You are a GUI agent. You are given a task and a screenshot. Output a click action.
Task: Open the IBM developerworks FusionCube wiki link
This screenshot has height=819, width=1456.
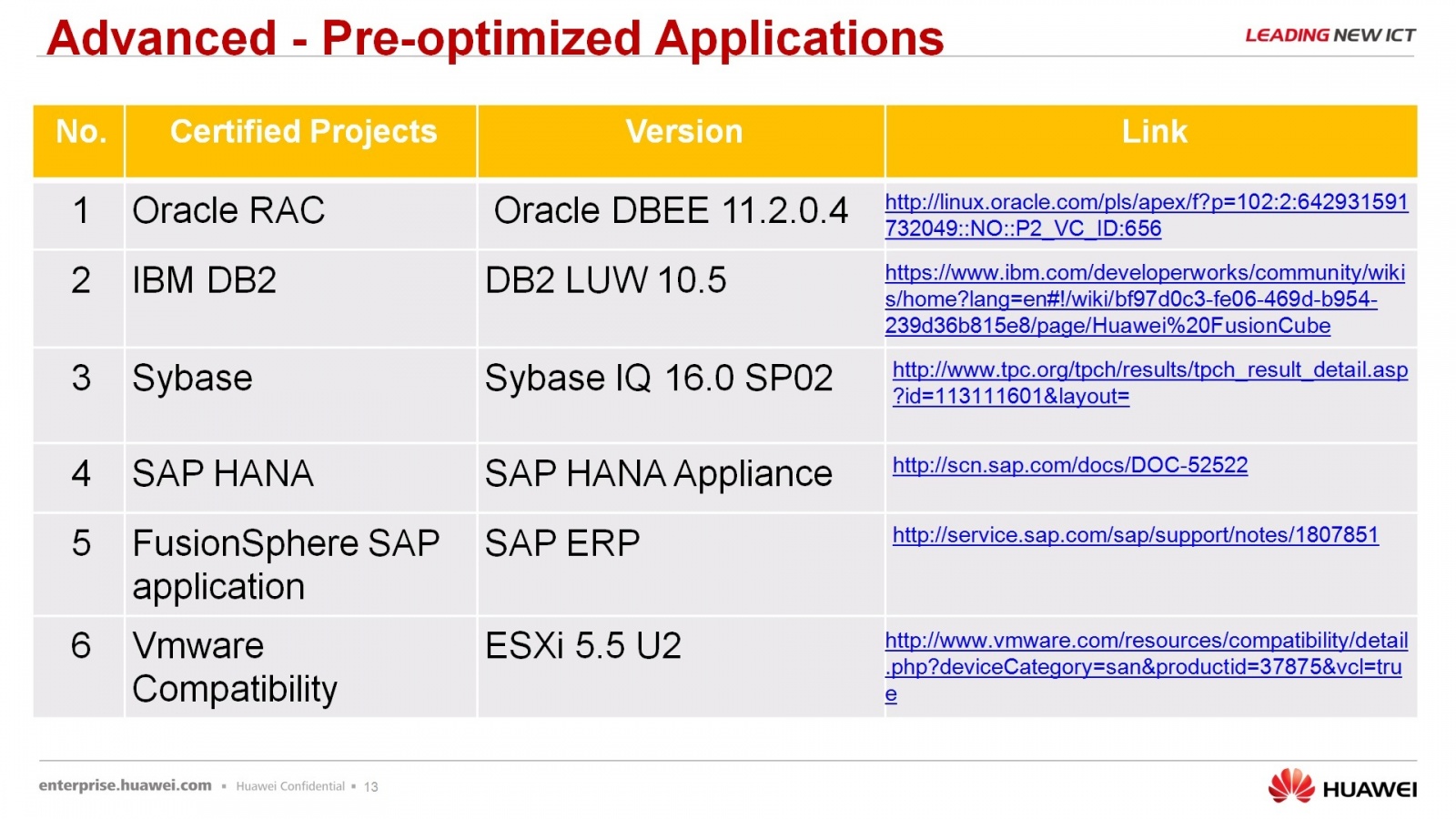[x=1145, y=299]
